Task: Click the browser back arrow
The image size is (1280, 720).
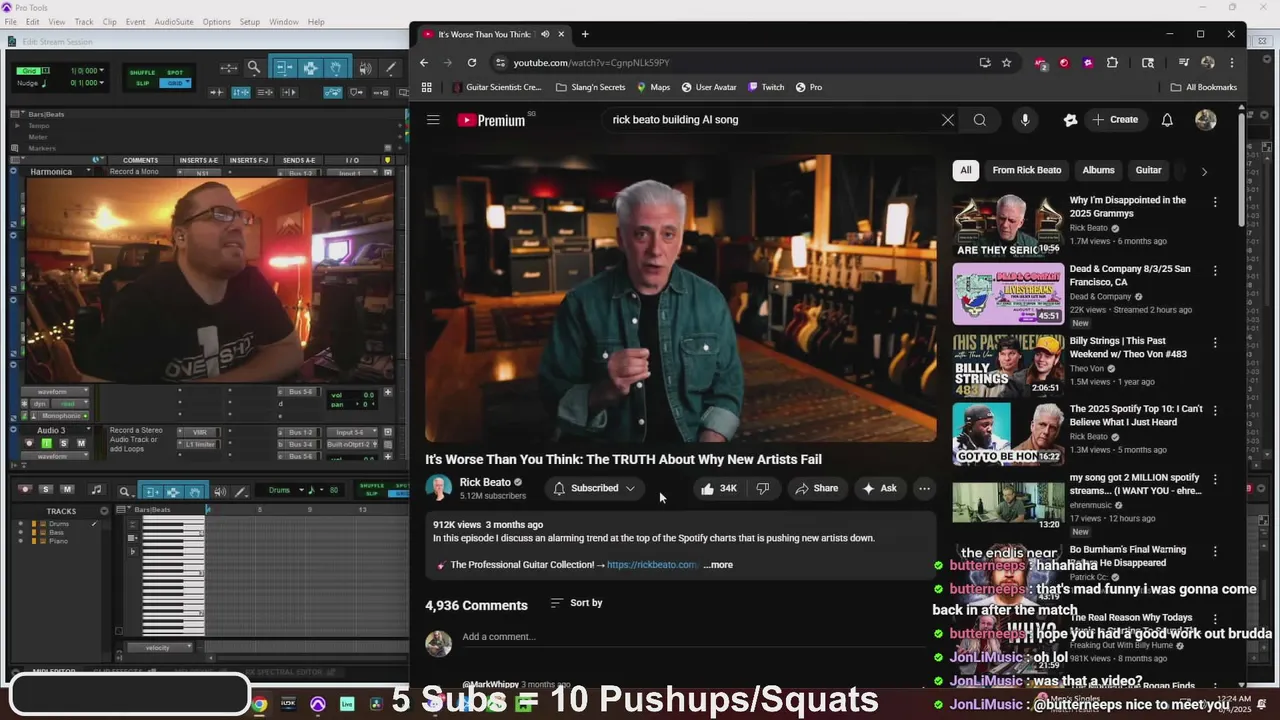Action: 425,62
